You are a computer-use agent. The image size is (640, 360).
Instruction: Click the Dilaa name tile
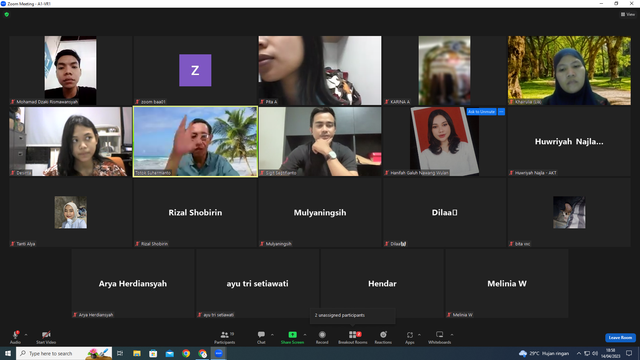point(444,212)
